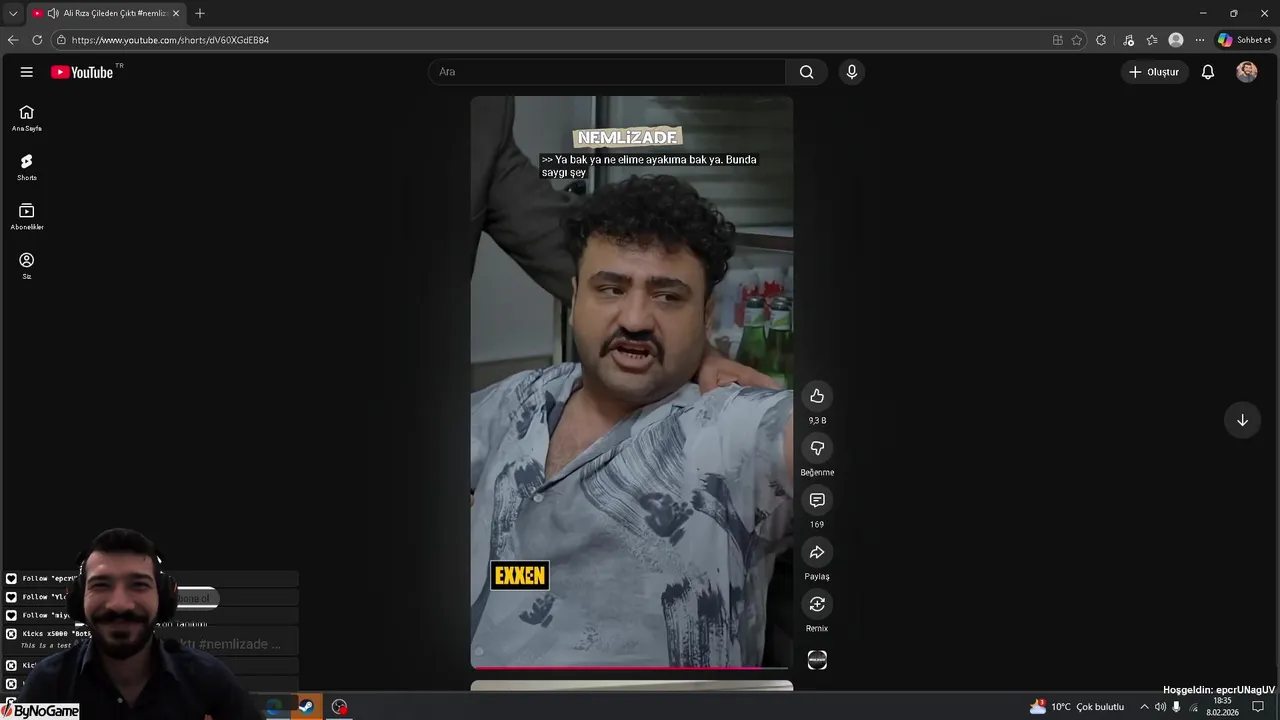Go to next Short with down arrow

[1242, 420]
